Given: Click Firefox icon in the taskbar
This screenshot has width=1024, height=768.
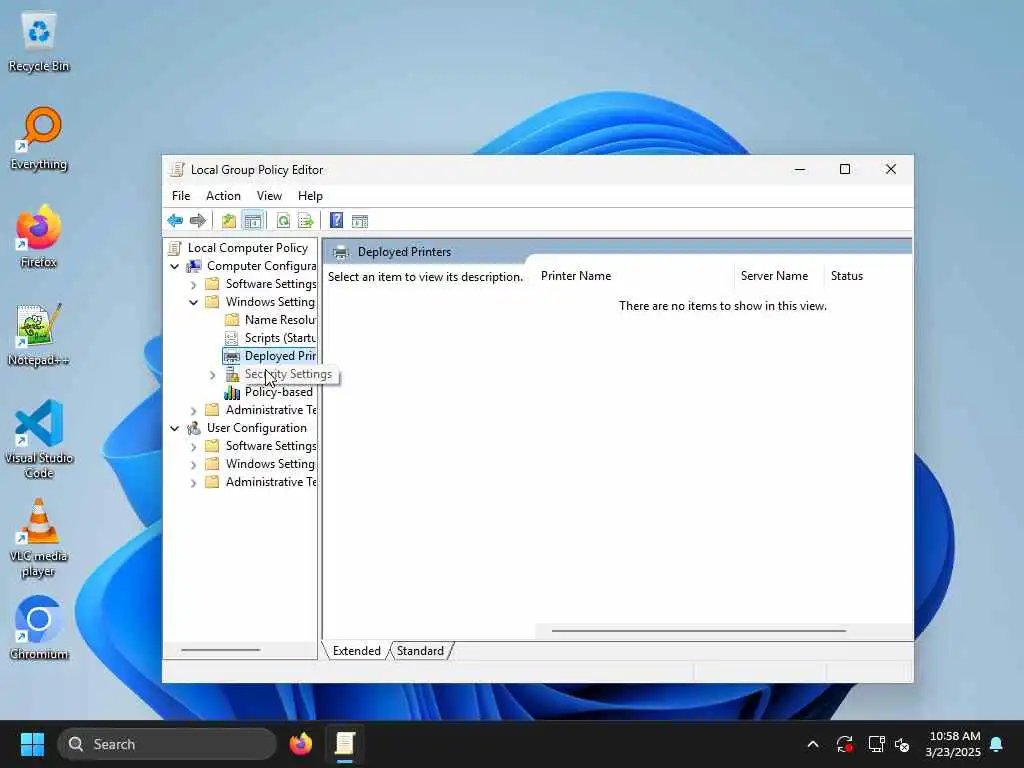Looking at the screenshot, I should pos(300,744).
